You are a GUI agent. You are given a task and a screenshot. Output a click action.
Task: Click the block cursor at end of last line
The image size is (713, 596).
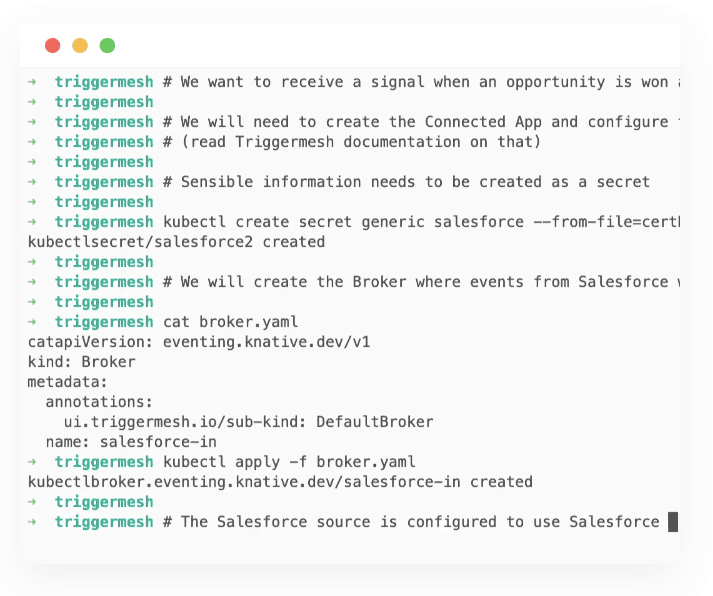[673, 521]
